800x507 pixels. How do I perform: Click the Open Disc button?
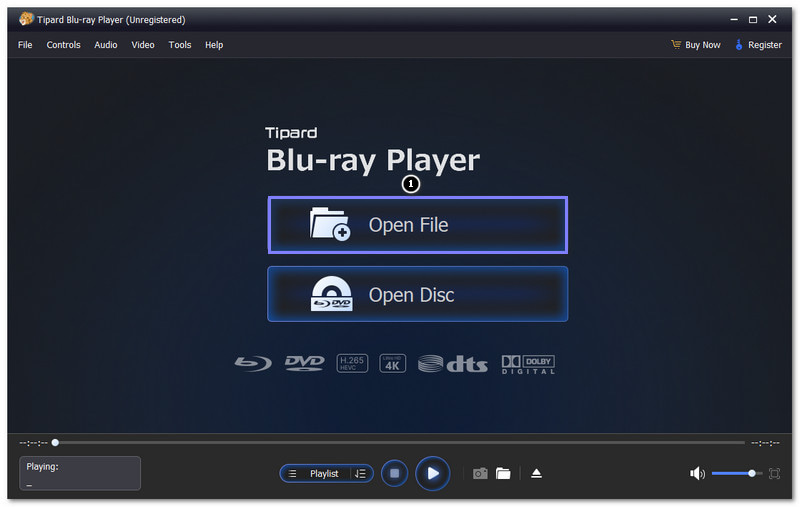(417, 294)
